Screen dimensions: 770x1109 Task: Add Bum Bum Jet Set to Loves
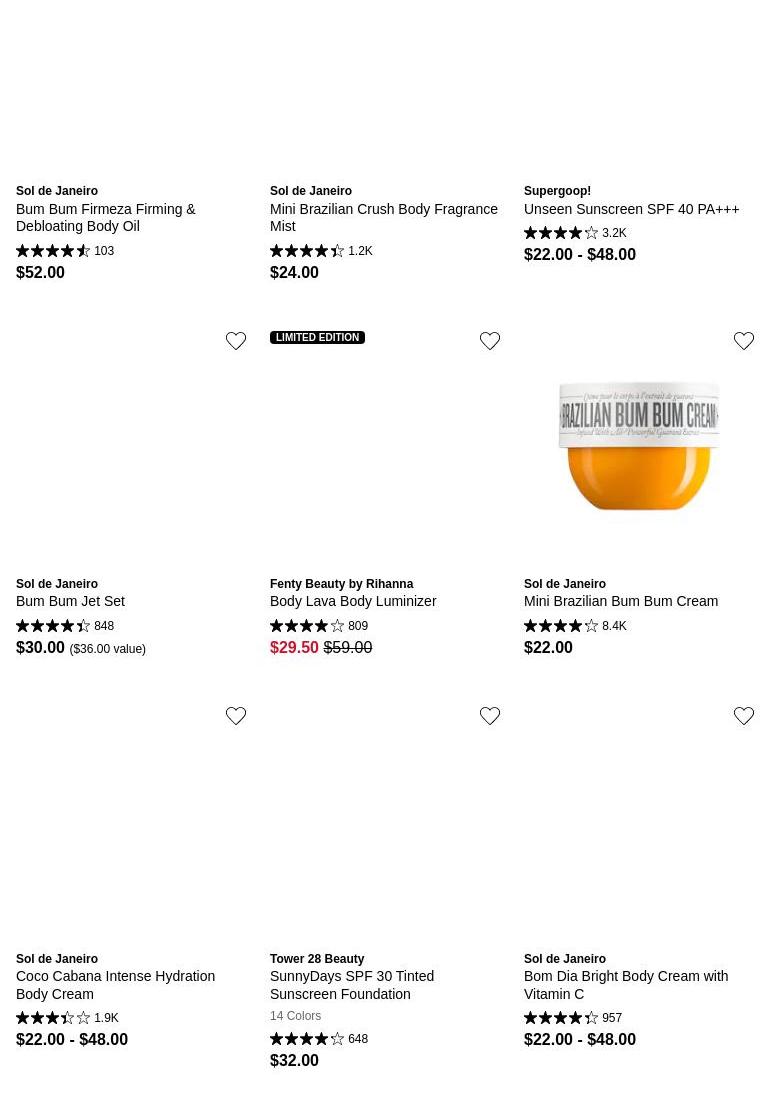tap(236, 341)
